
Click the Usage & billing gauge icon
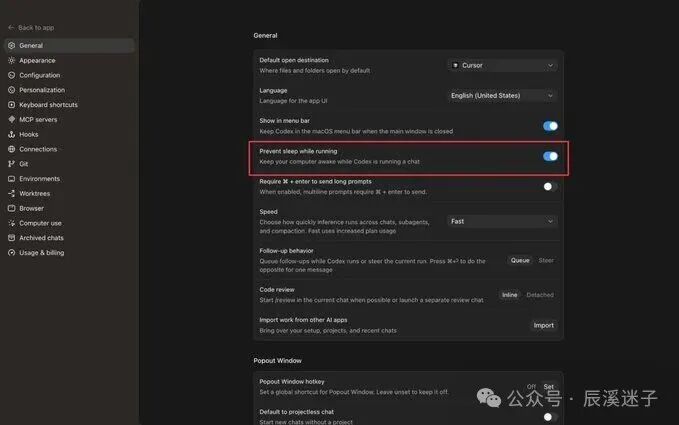pyautogui.click(x=12, y=253)
